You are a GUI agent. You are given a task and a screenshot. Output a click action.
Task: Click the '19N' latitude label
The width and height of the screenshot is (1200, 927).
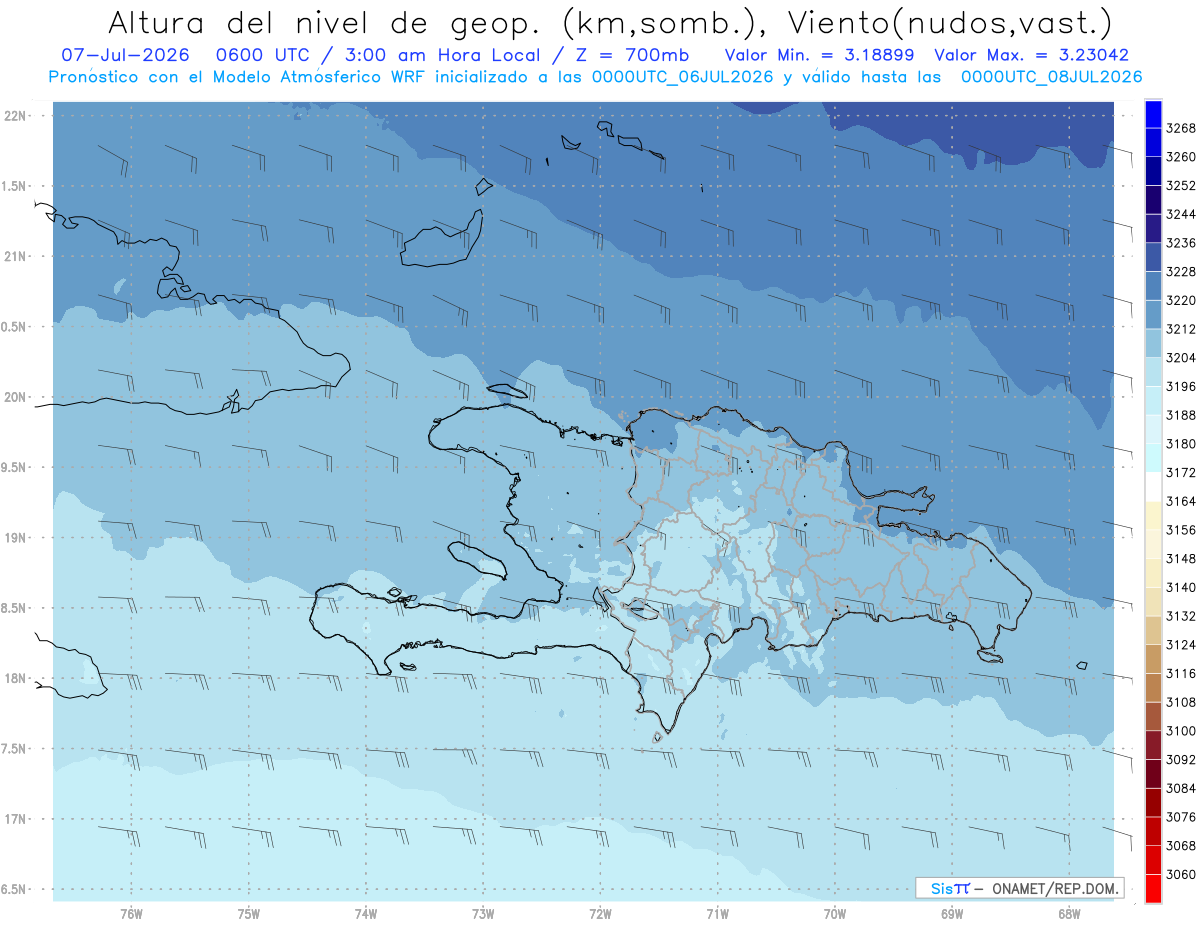[x=17, y=538]
